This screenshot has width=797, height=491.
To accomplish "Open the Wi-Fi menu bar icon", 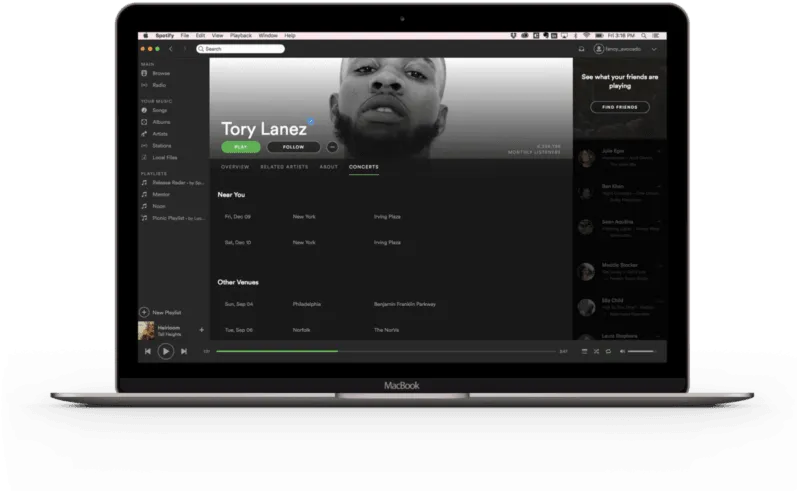I will pyautogui.click(x=587, y=36).
